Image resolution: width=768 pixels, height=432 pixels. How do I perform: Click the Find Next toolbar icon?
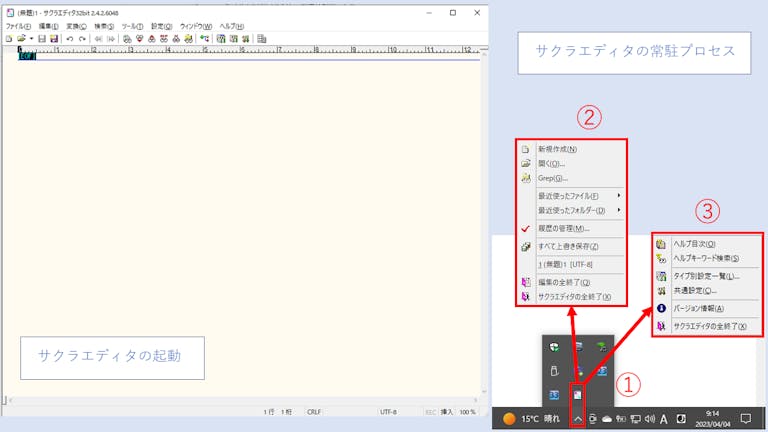click(x=140, y=39)
